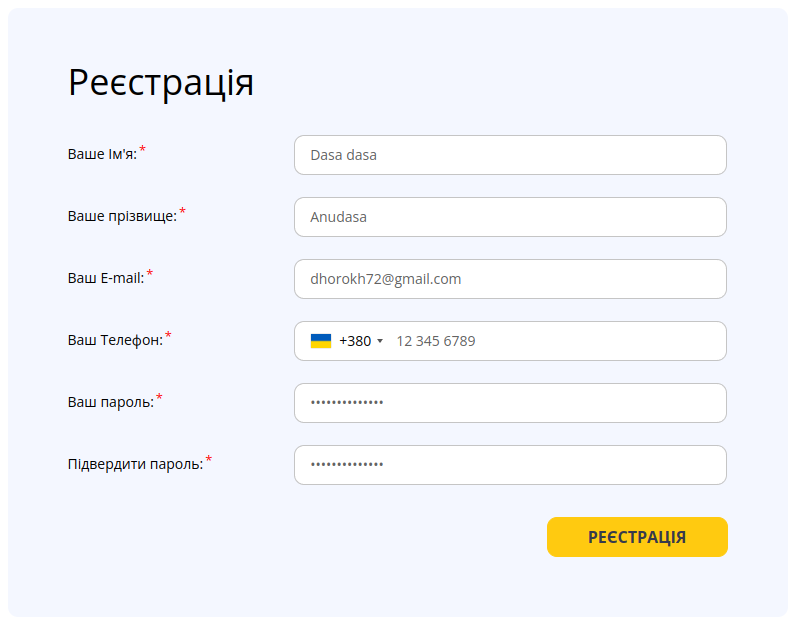Image resolution: width=795 pixels, height=626 pixels.
Task: Click the Ваш Телефон label
Action: coord(115,340)
